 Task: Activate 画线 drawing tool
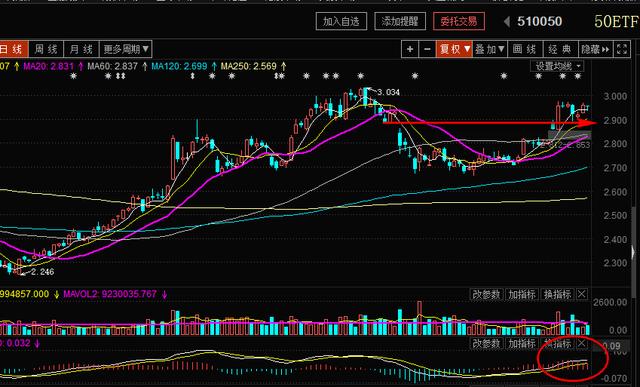(524, 49)
